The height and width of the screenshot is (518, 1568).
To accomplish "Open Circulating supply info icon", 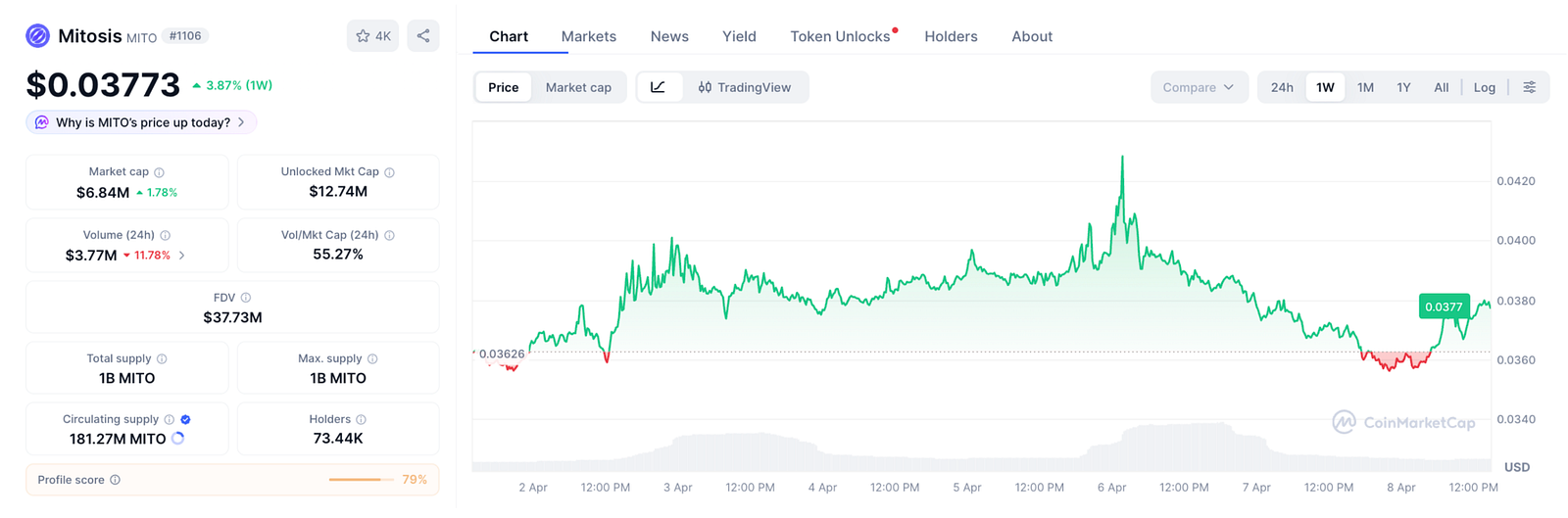I will coord(170,419).
